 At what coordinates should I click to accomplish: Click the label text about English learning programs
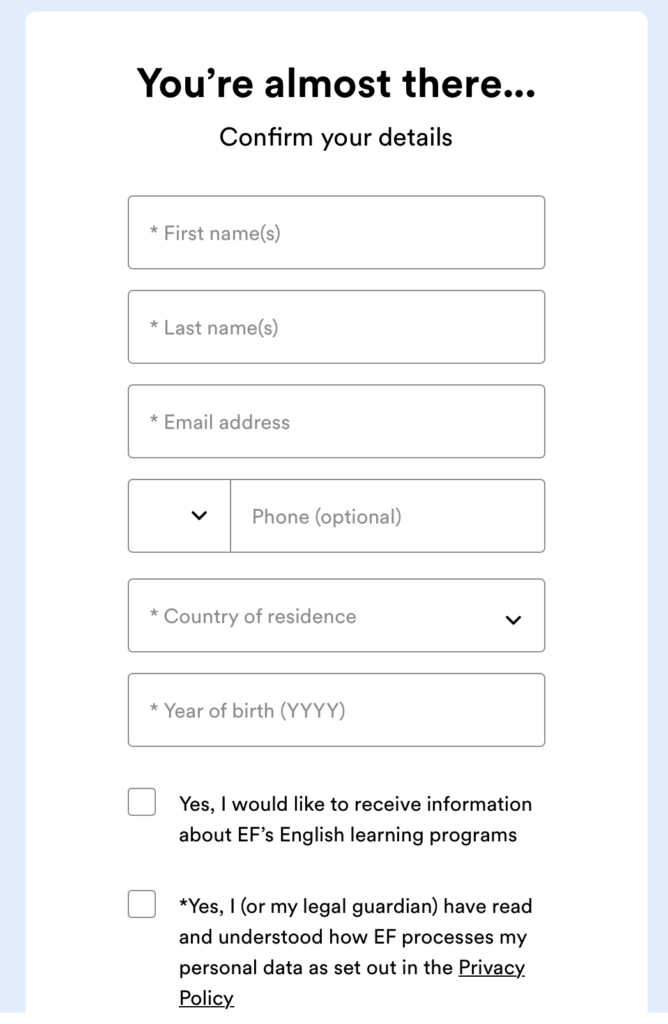[x=355, y=819]
